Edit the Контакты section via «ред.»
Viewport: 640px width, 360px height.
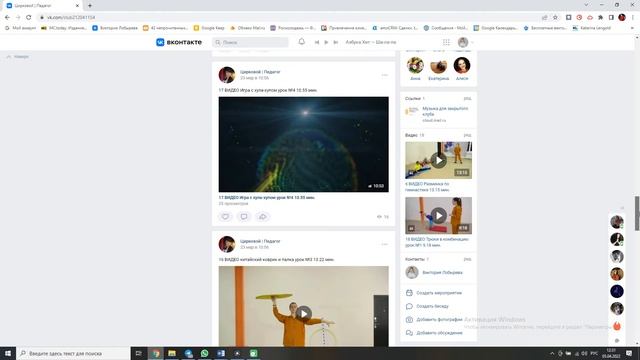click(467, 259)
